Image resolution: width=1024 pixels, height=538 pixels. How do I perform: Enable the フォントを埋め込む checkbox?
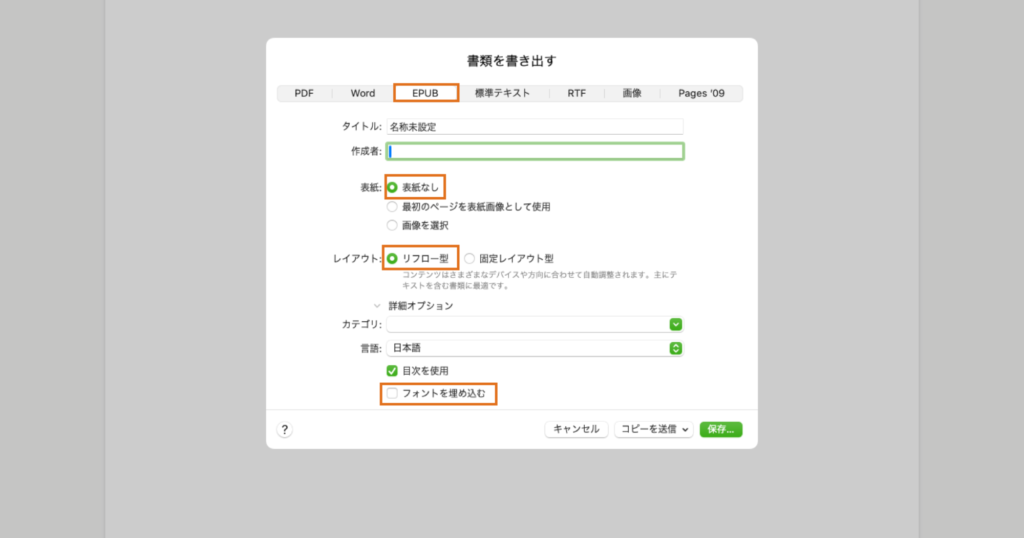click(392, 394)
